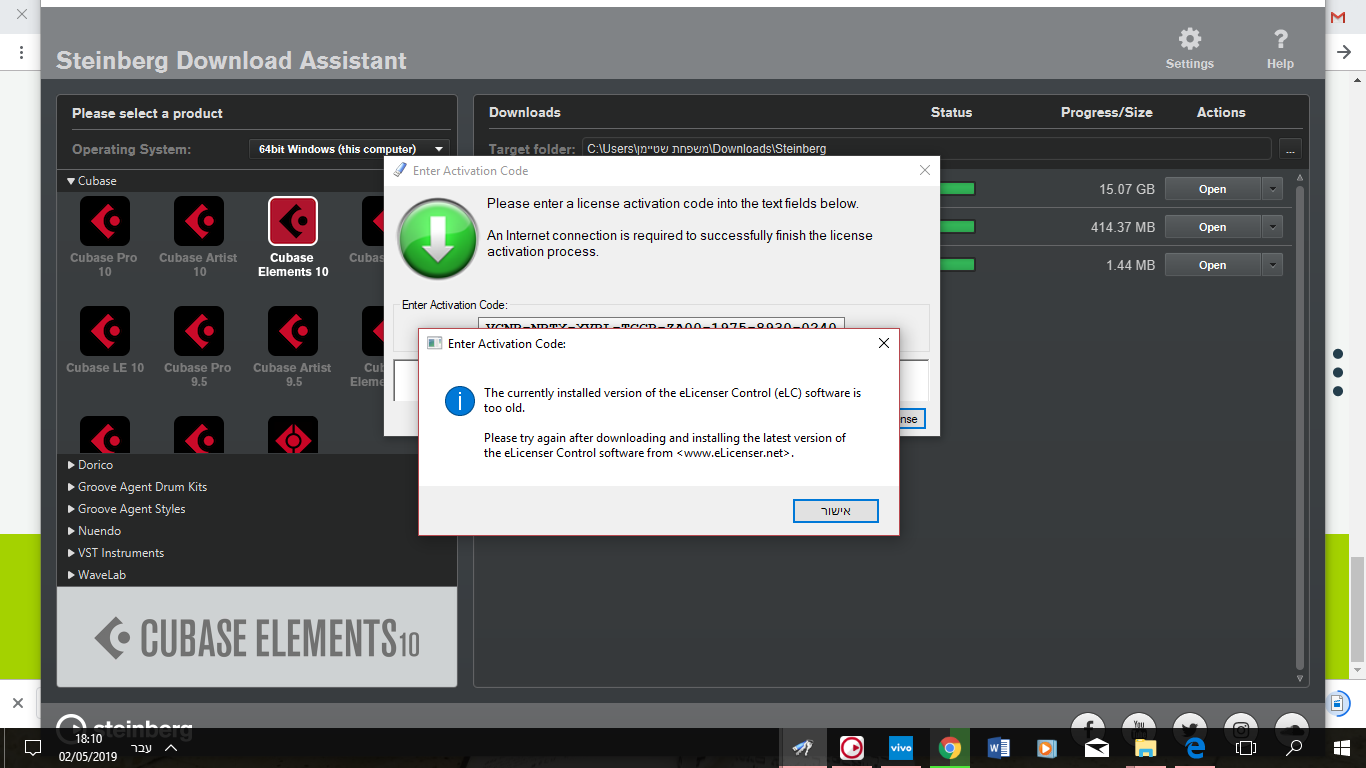
Task: Expand the Nuendo product group
Action: click(x=71, y=531)
